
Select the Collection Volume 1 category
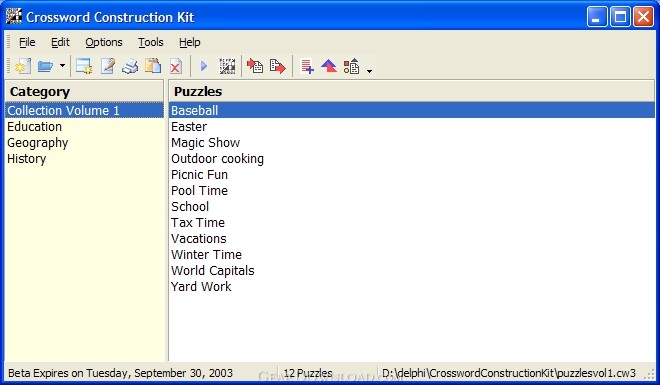tap(84, 110)
